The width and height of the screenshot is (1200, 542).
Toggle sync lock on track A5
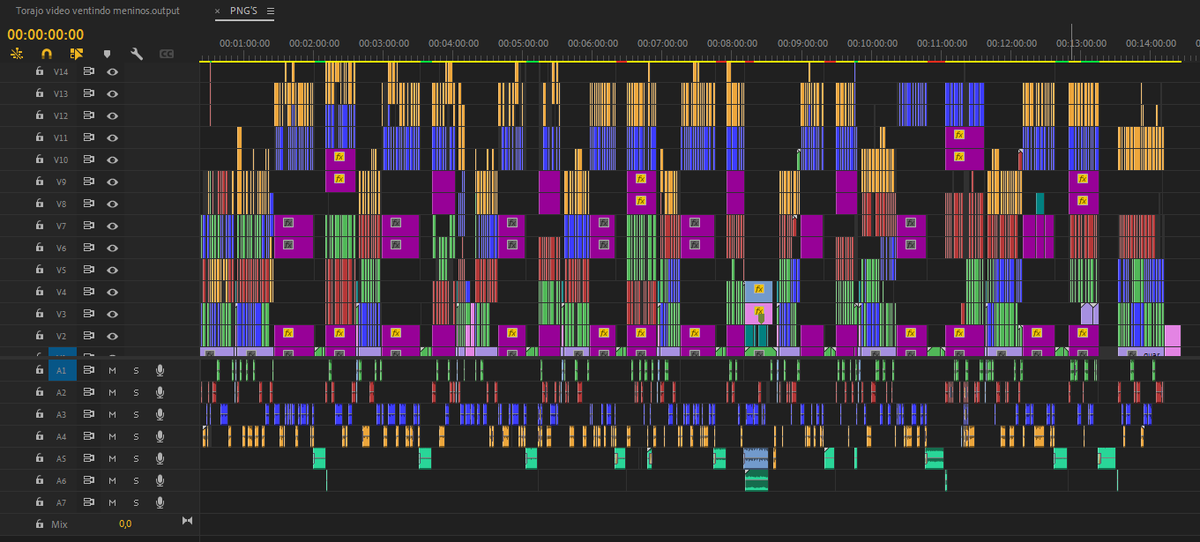88,458
